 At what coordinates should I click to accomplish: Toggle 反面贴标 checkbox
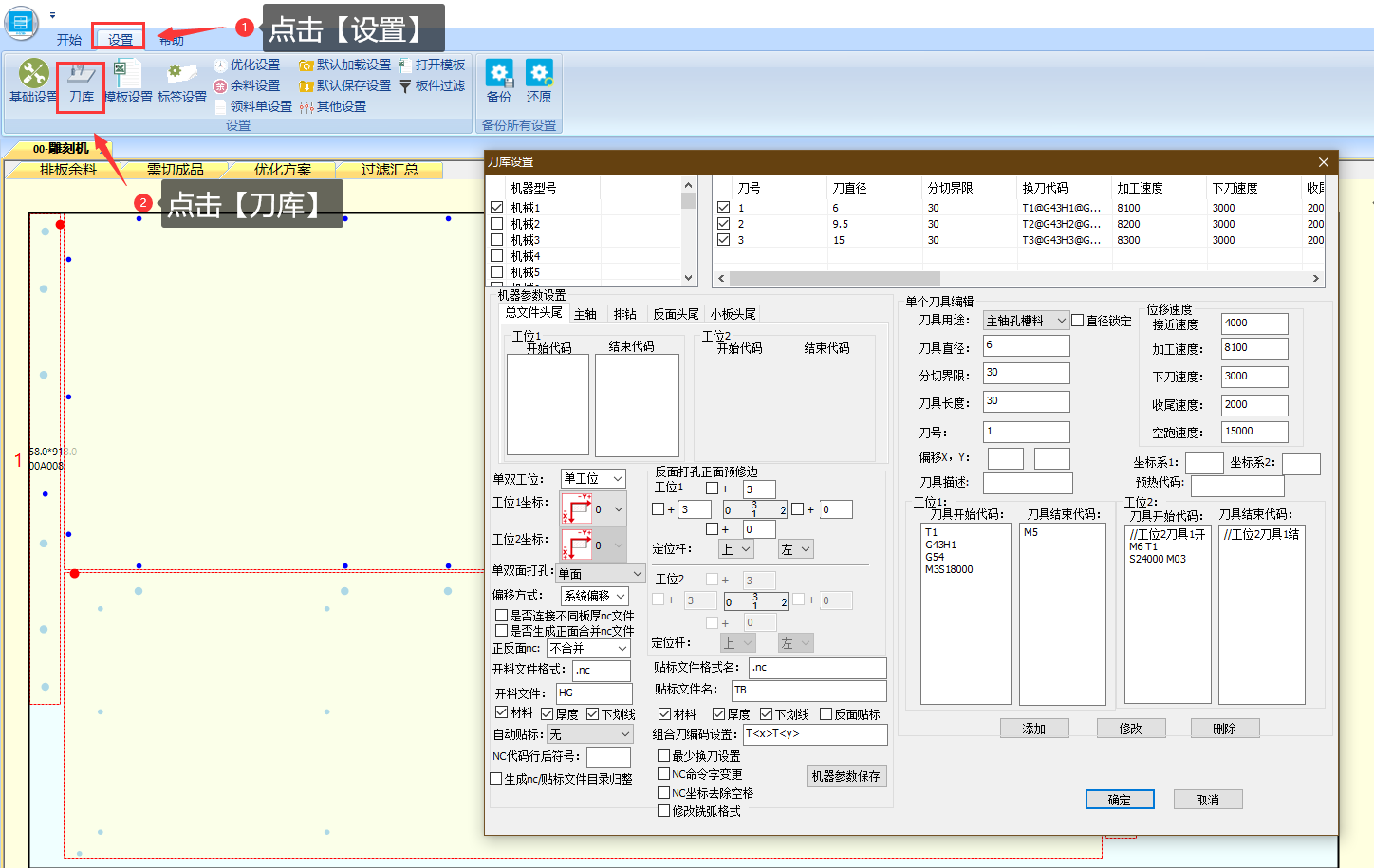pyautogui.click(x=826, y=714)
